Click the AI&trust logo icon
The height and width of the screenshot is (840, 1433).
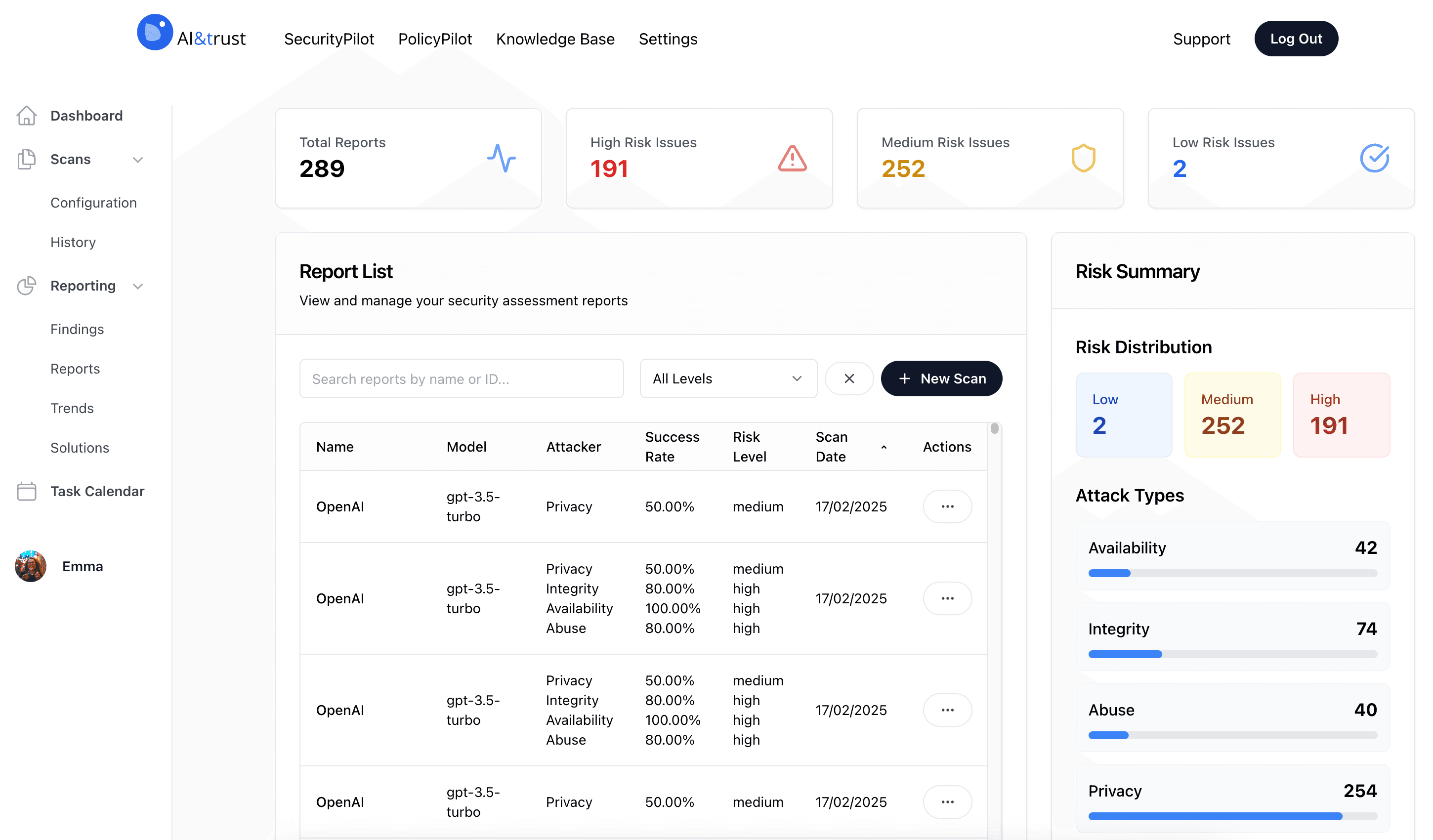[155, 33]
